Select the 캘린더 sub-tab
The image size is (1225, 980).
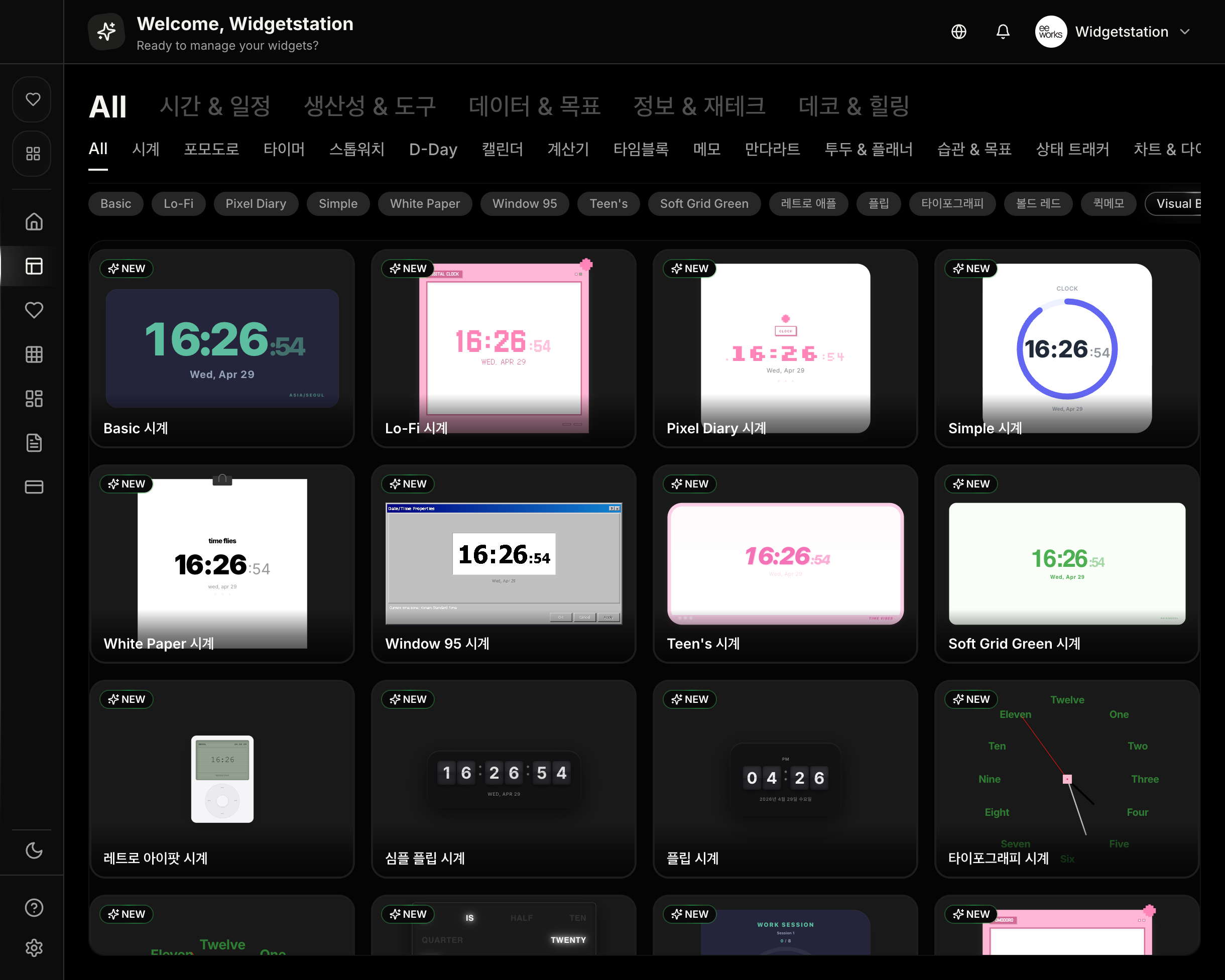tap(502, 149)
